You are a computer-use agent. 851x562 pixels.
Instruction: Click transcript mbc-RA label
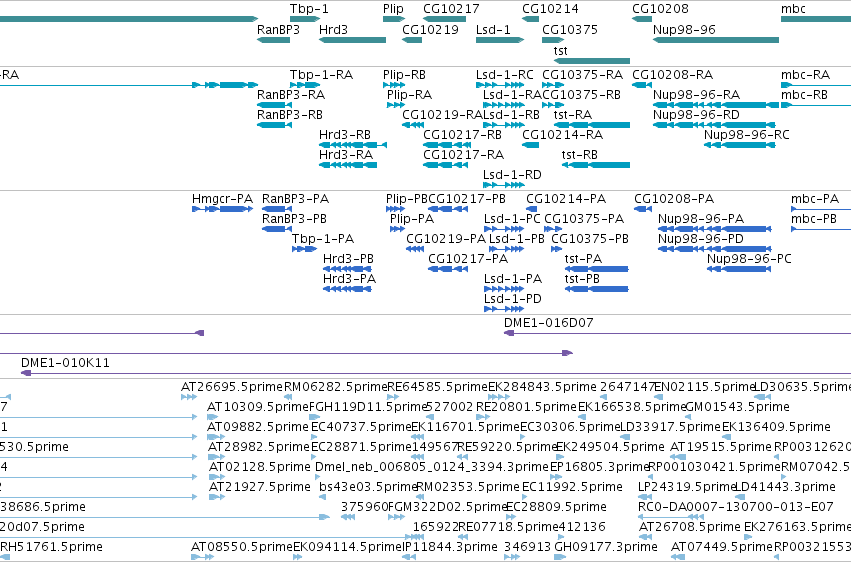click(805, 75)
